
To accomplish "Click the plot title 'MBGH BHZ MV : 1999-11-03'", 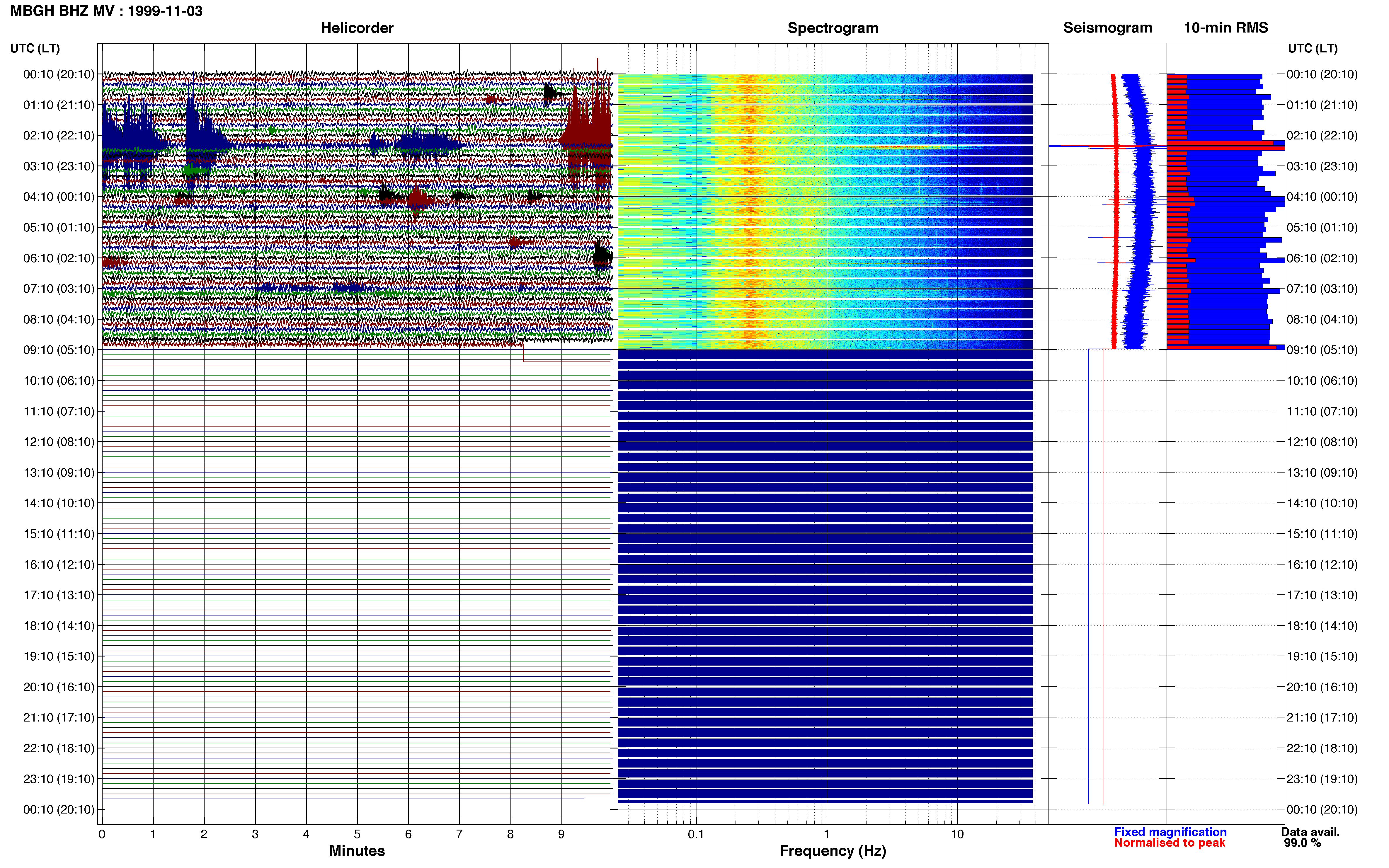I will point(106,11).
